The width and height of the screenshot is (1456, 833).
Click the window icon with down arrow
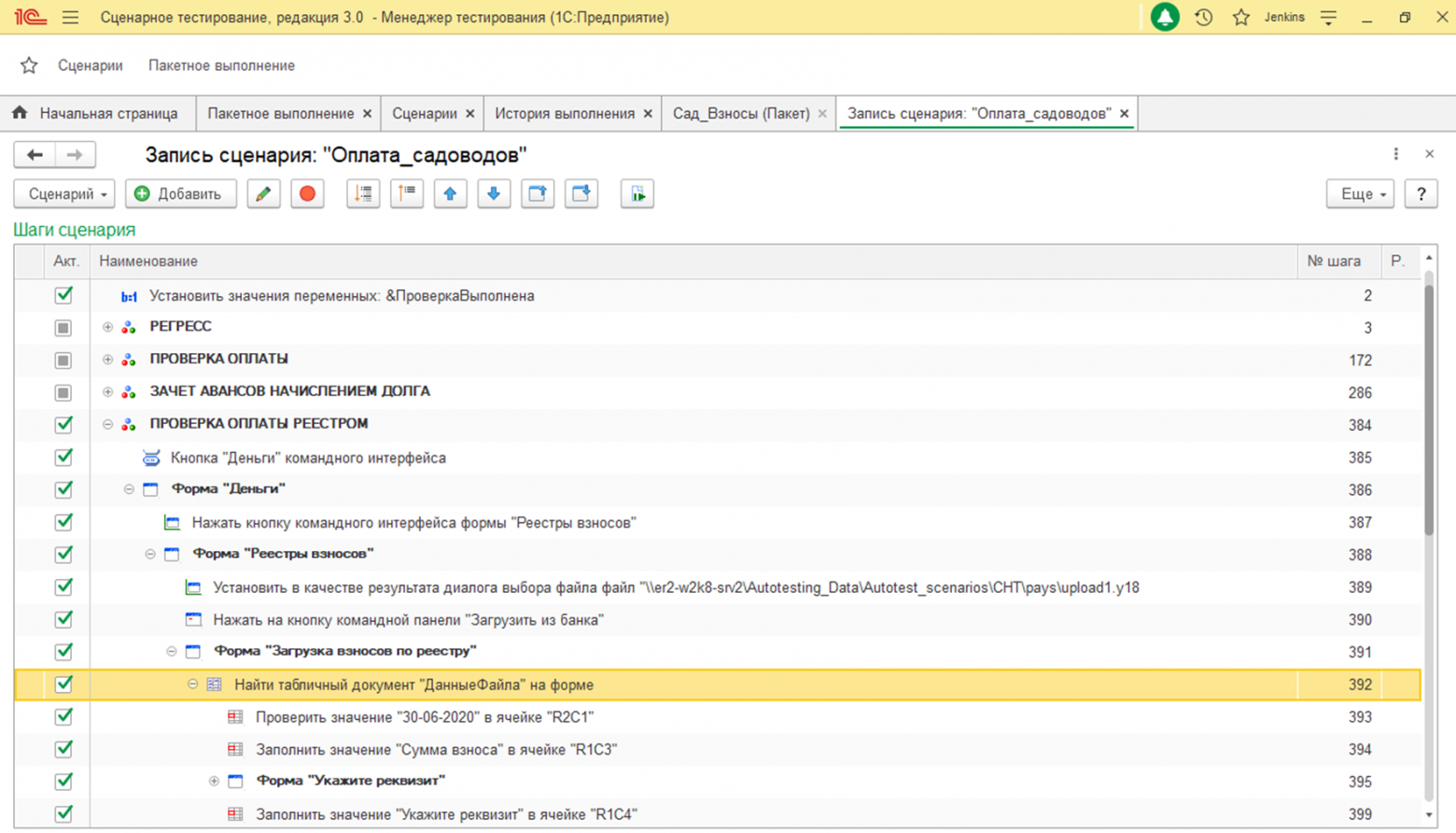(x=581, y=194)
